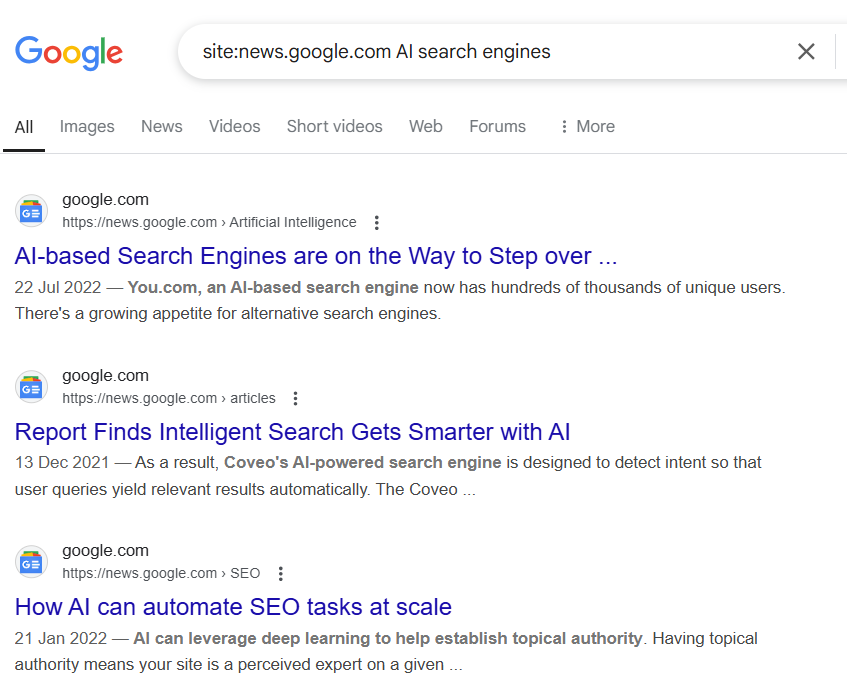Click the Short videos filter
The image size is (847, 688).
[334, 126]
